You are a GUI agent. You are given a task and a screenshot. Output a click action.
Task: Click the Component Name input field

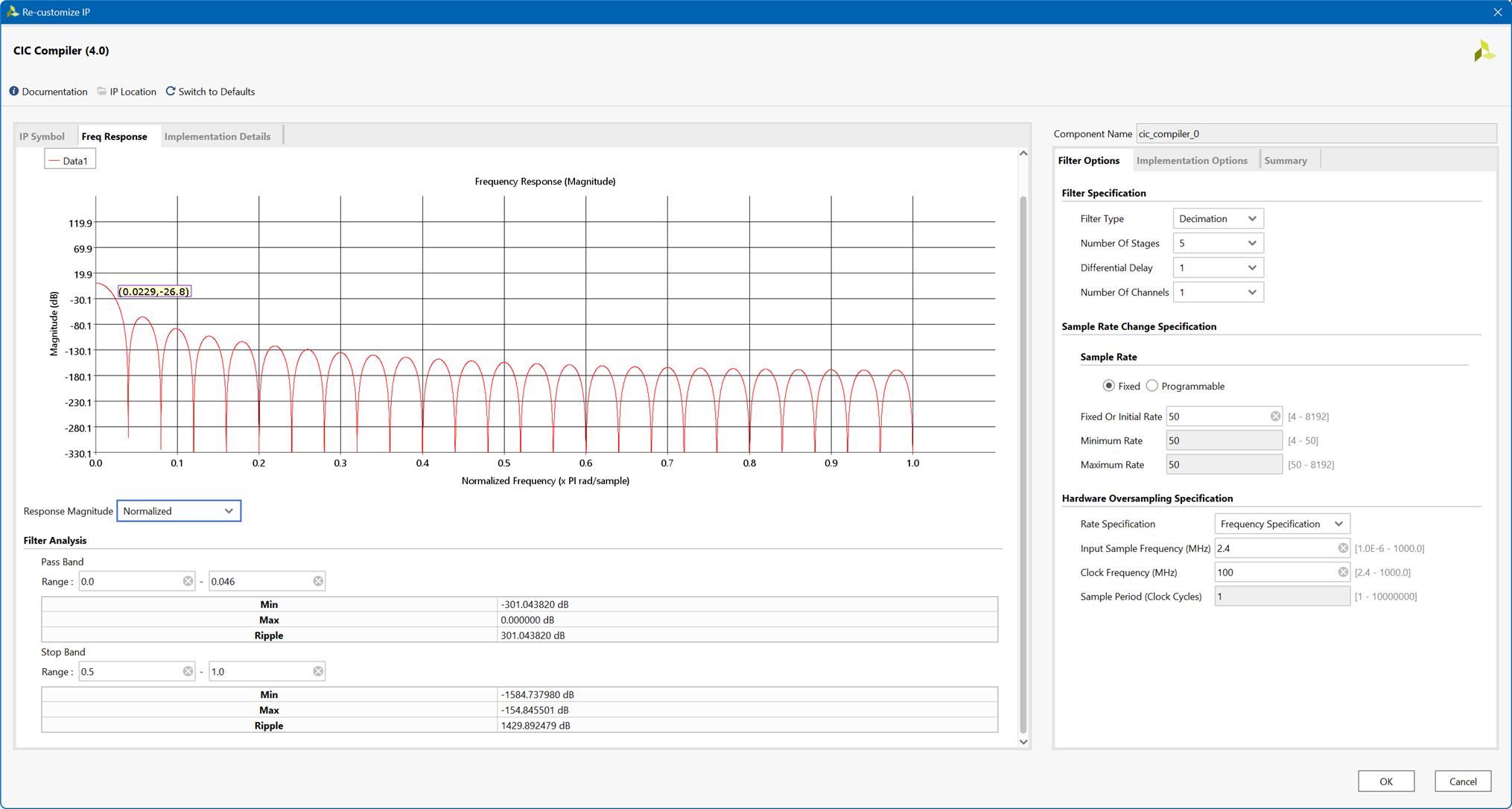(1316, 134)
